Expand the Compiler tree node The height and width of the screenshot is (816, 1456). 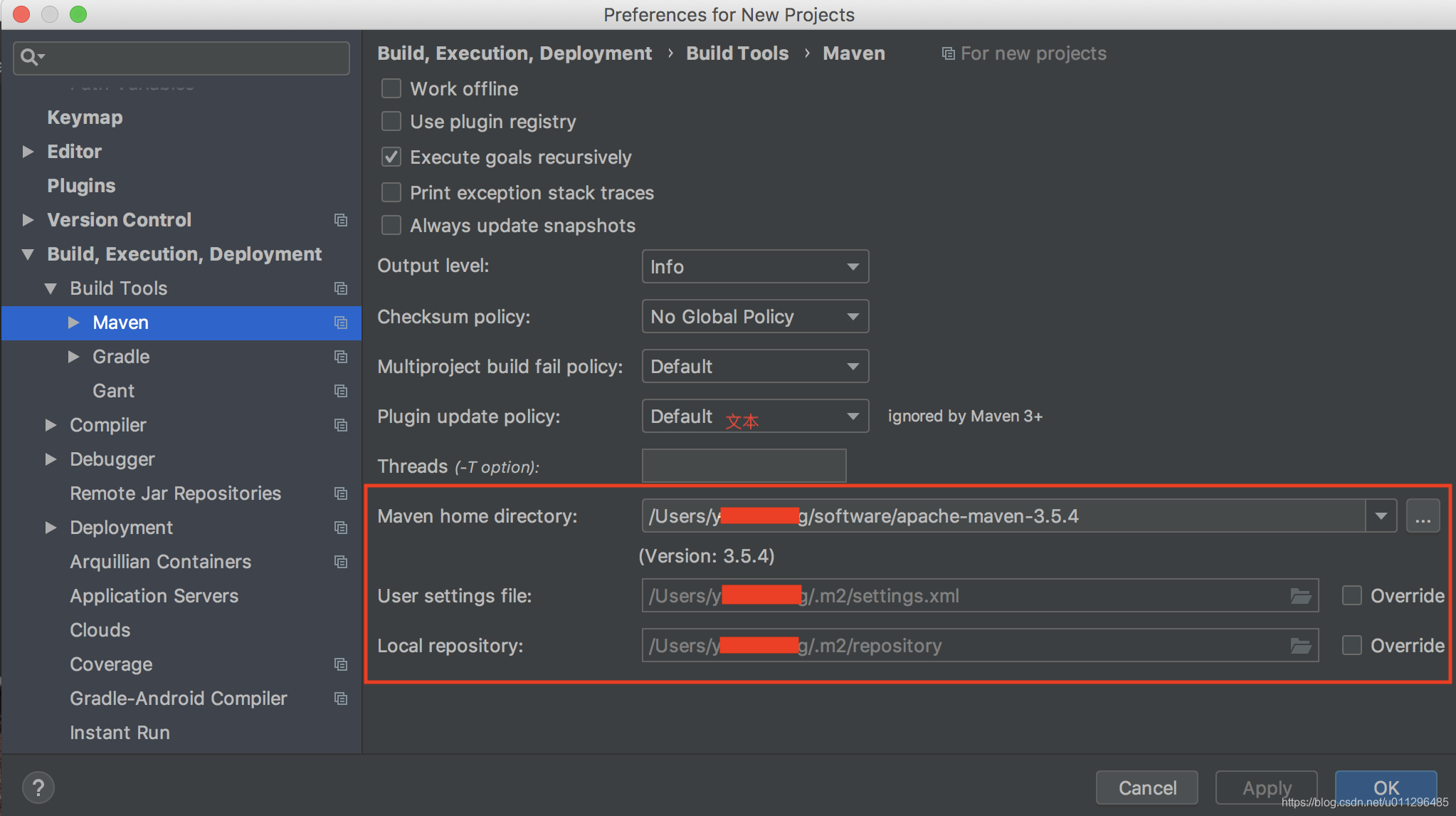point(51,425)
